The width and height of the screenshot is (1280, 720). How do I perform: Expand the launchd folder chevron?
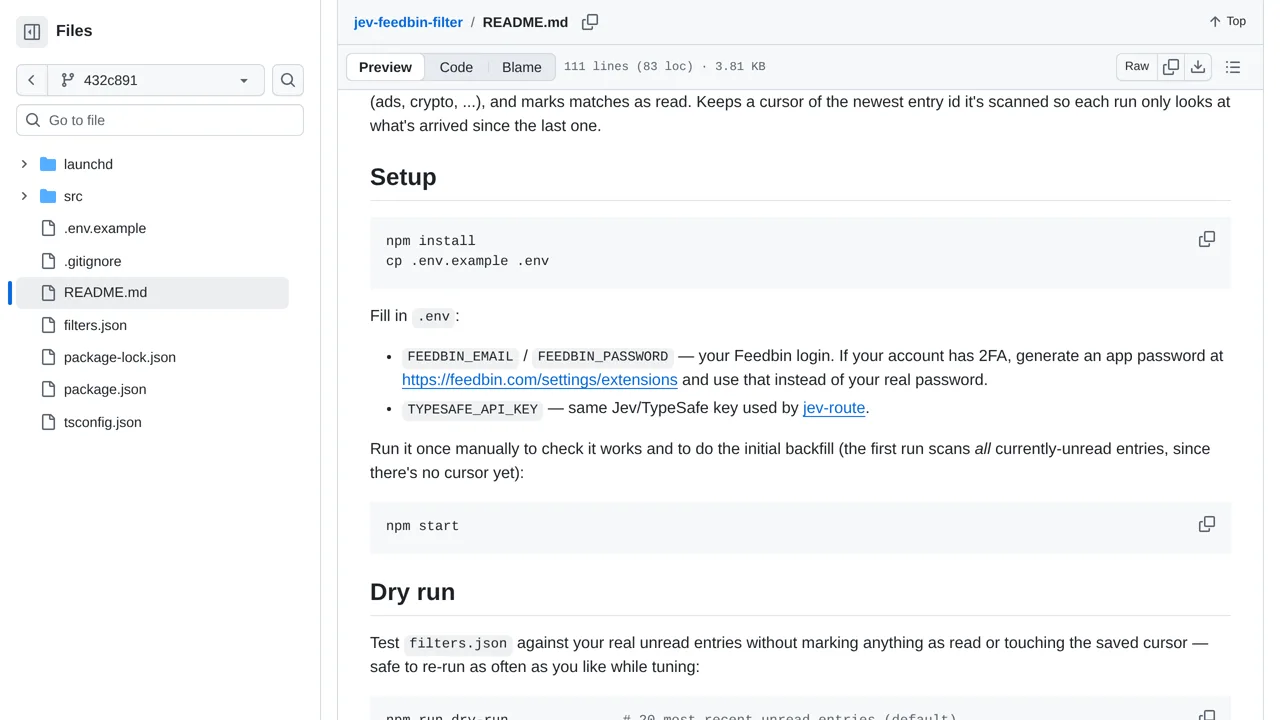pos(24,164)
